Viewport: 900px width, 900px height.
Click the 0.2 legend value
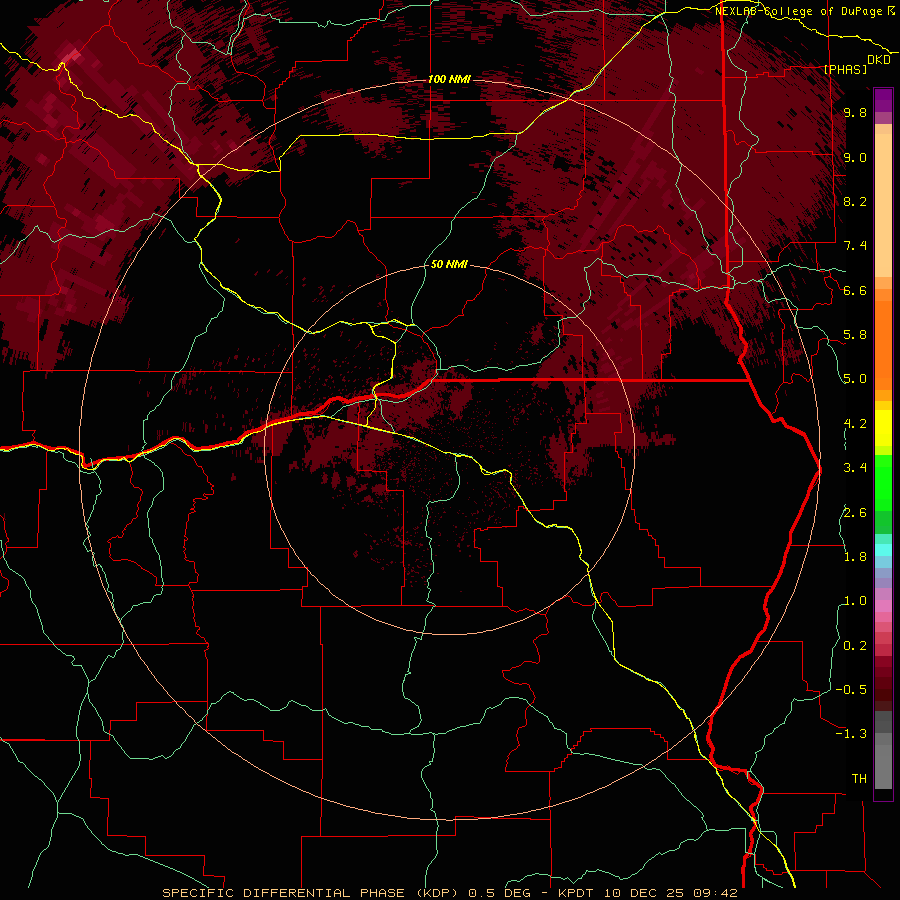[855, 646]
